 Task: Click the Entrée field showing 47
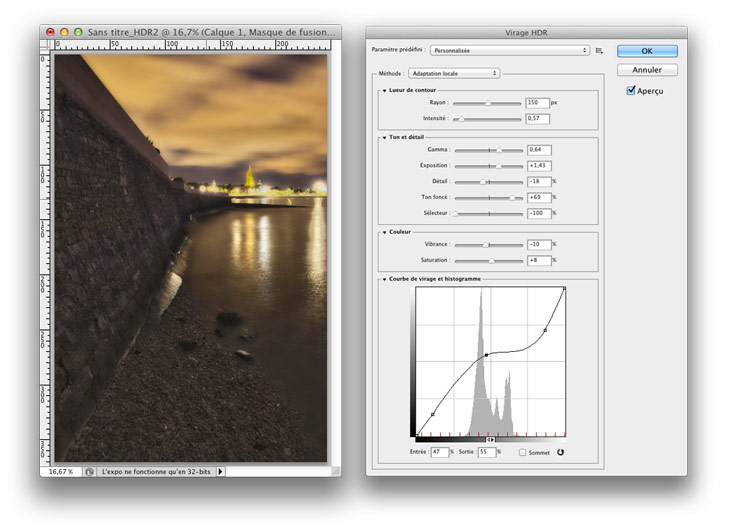[439, 452]
